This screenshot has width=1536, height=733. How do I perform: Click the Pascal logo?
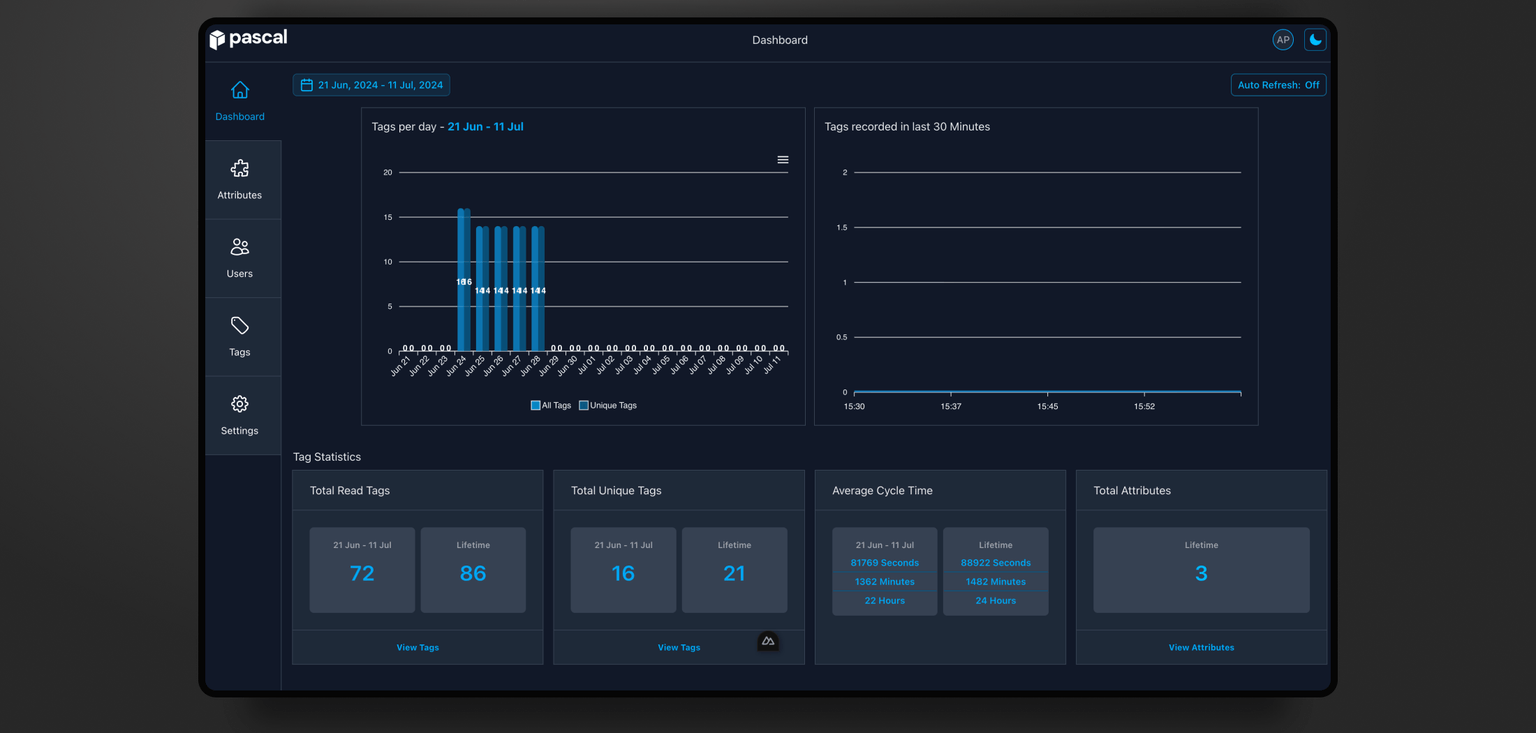tap(248, 39)
